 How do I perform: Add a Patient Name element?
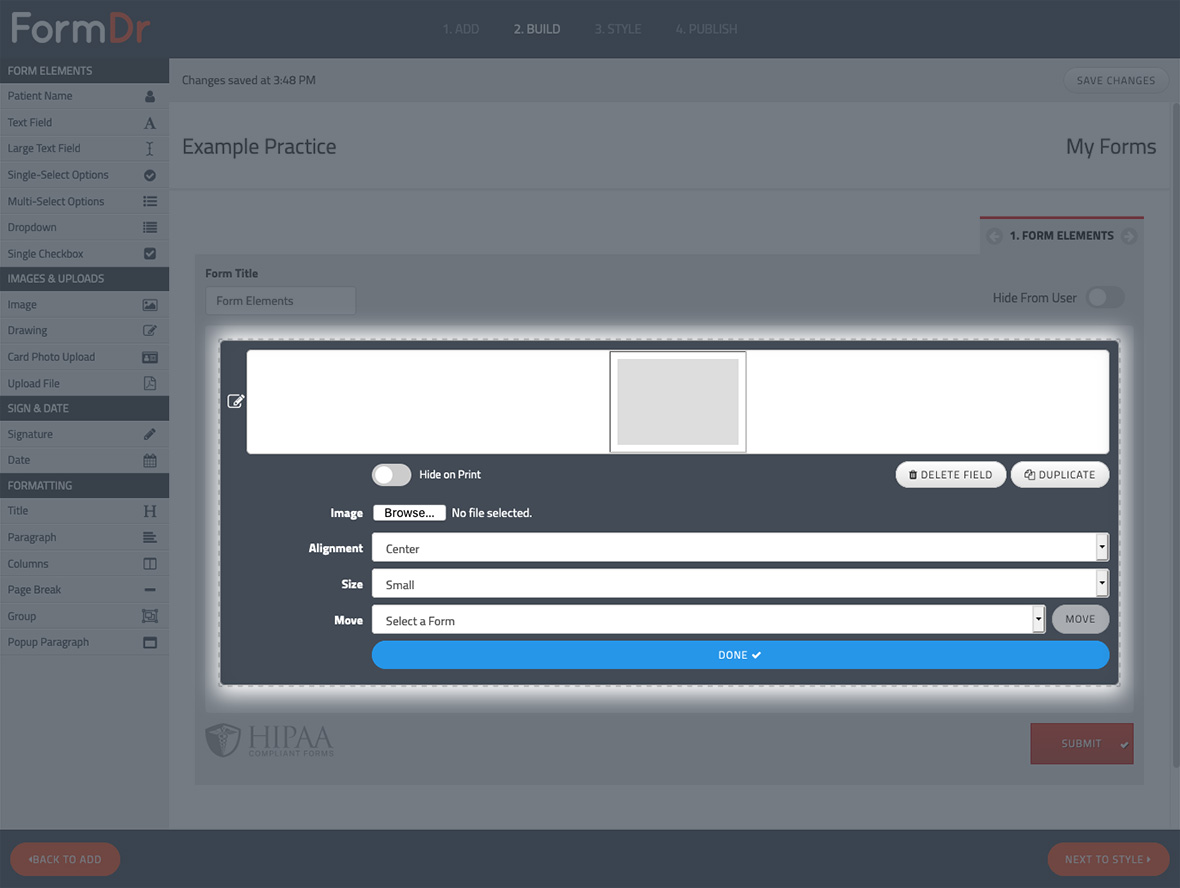pos(84,96)
